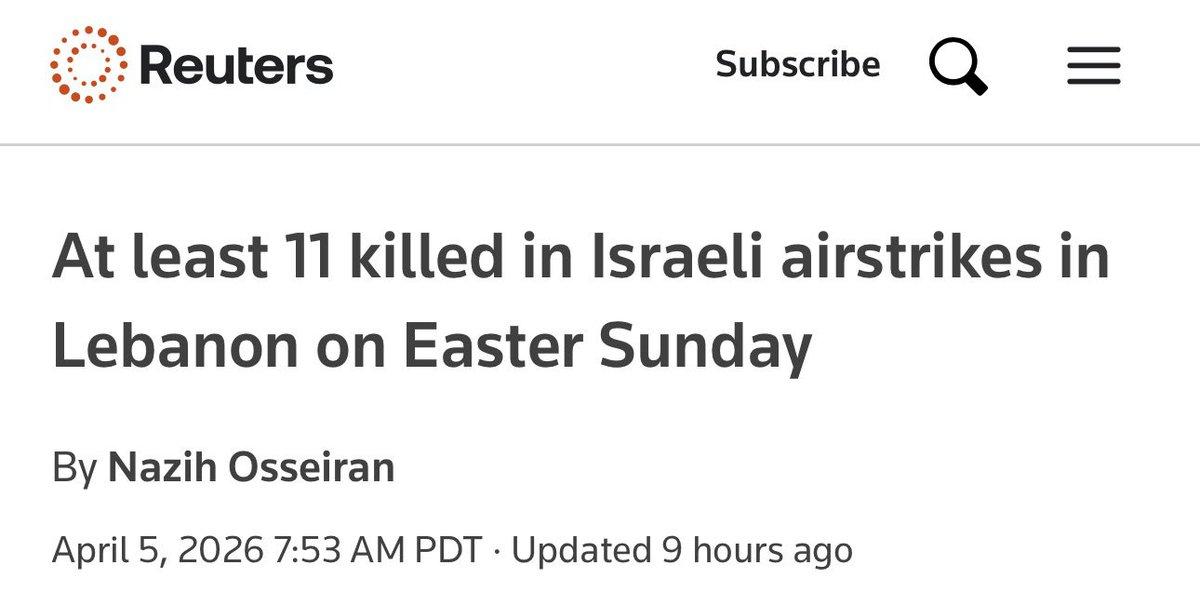Image resolution: width=1200 pixels, height=592 pixels.
Task: Open author profile Nazih Osseiran
Action: click(251, 468)
